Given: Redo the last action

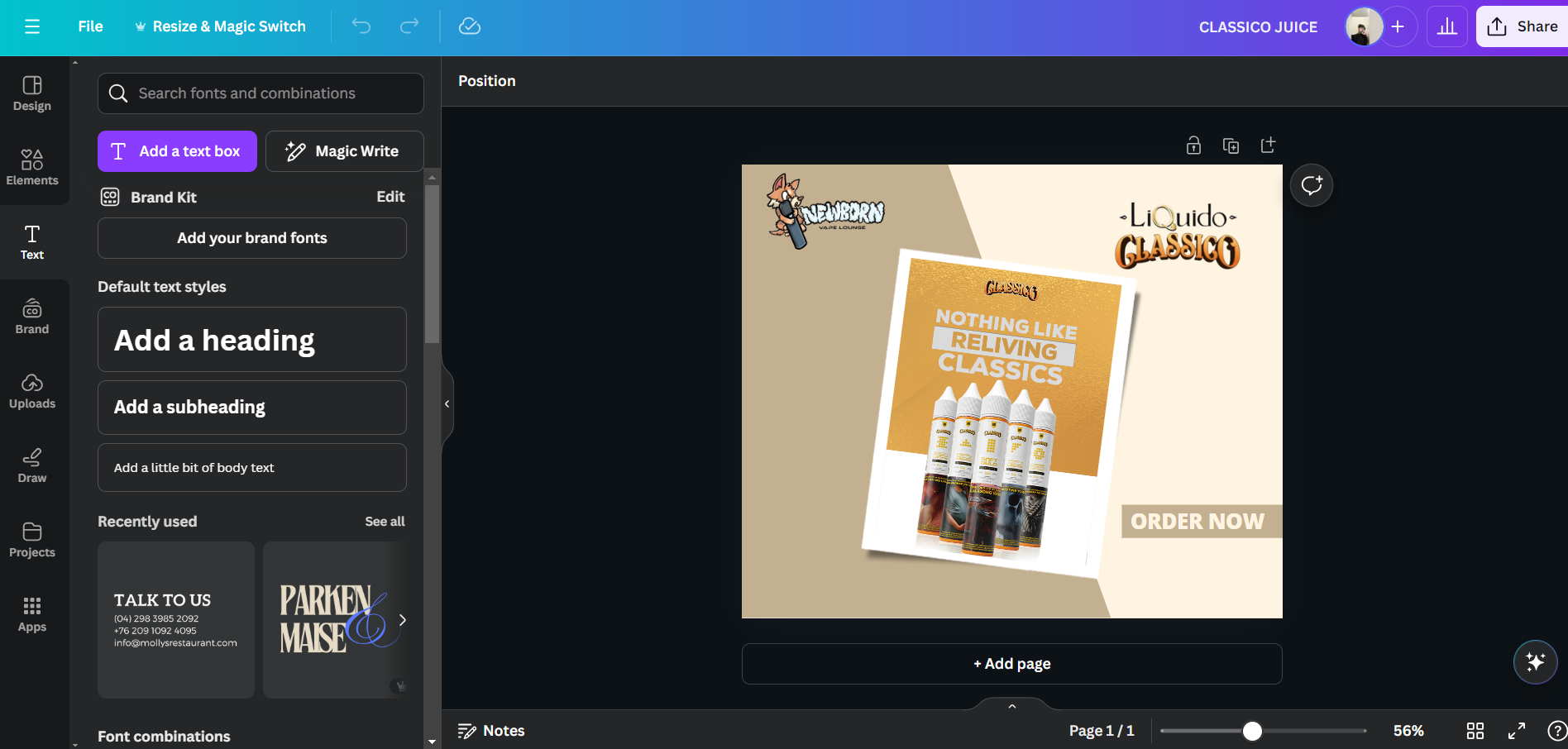Looking at the screenshot, I should pyautogui.click(x=409, y=26).
